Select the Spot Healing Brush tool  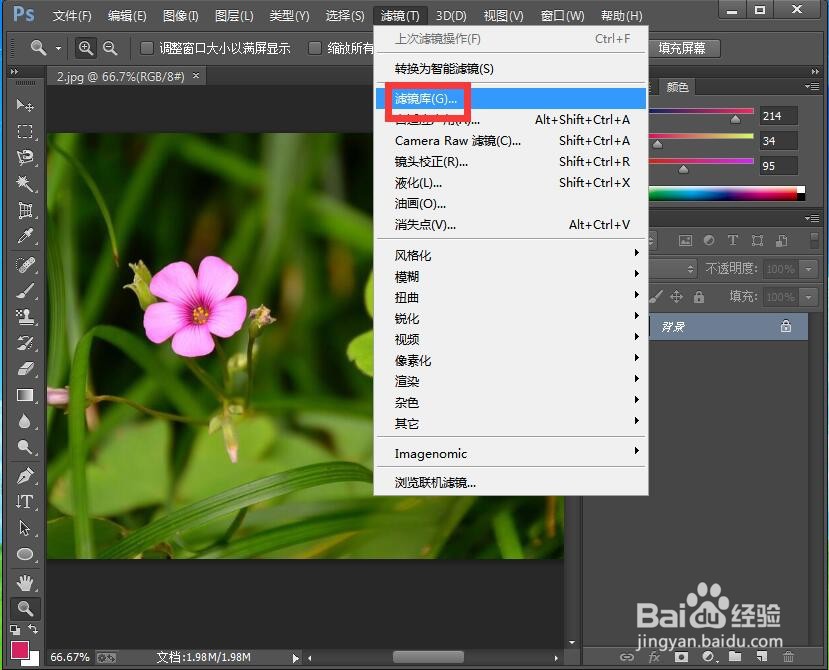click(25, 264)
